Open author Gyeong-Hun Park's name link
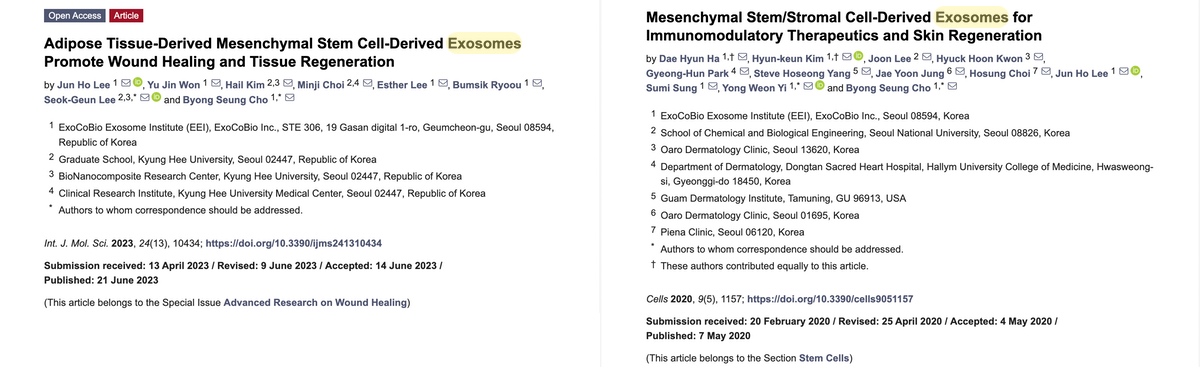1200x386 pixels. coord(688,73)
